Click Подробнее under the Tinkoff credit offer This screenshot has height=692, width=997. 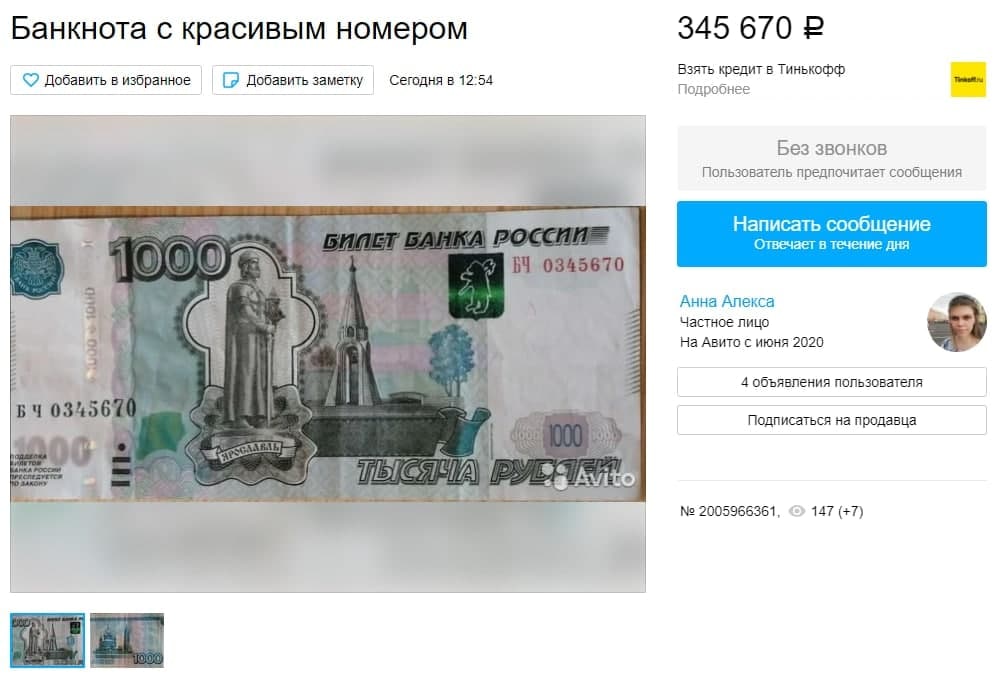713,90
